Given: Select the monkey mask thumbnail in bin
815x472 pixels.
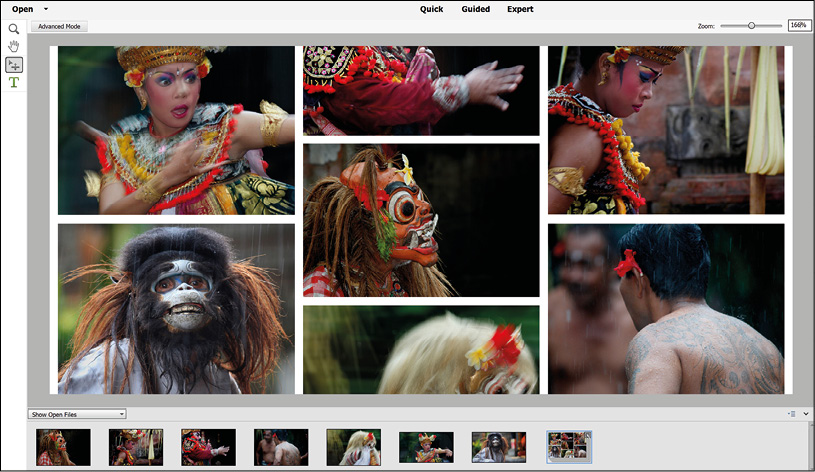Looking at the screenshot, I should (499, 447).
